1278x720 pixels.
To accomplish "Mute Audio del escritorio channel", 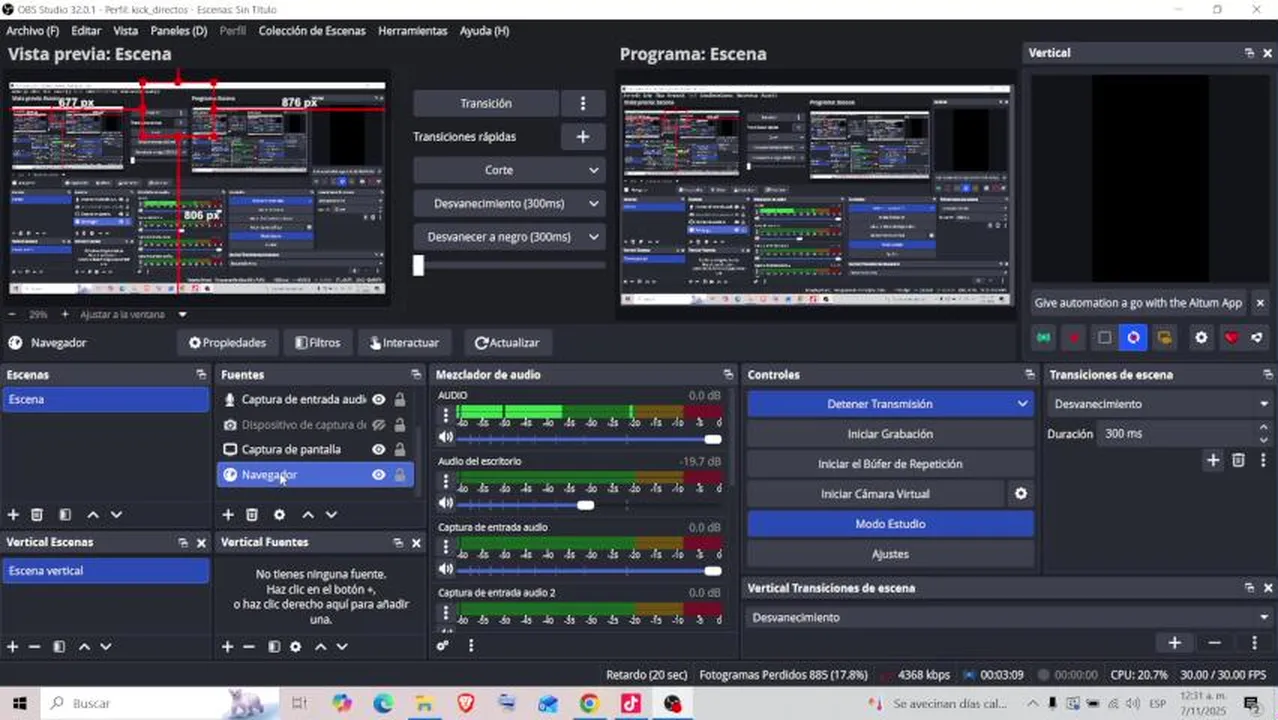I will pyautogui.click(x=446, y=503).
